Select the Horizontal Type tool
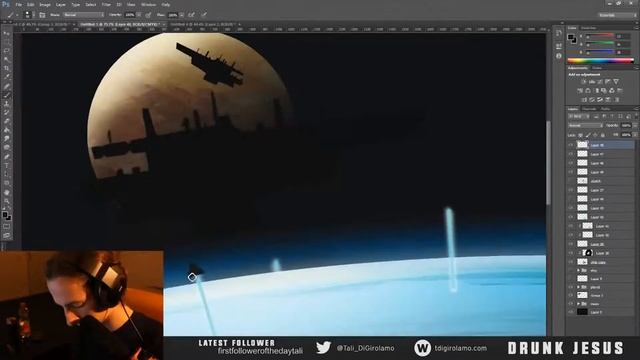The width and height of the screenshot is (640, 360). coord(7,166)
